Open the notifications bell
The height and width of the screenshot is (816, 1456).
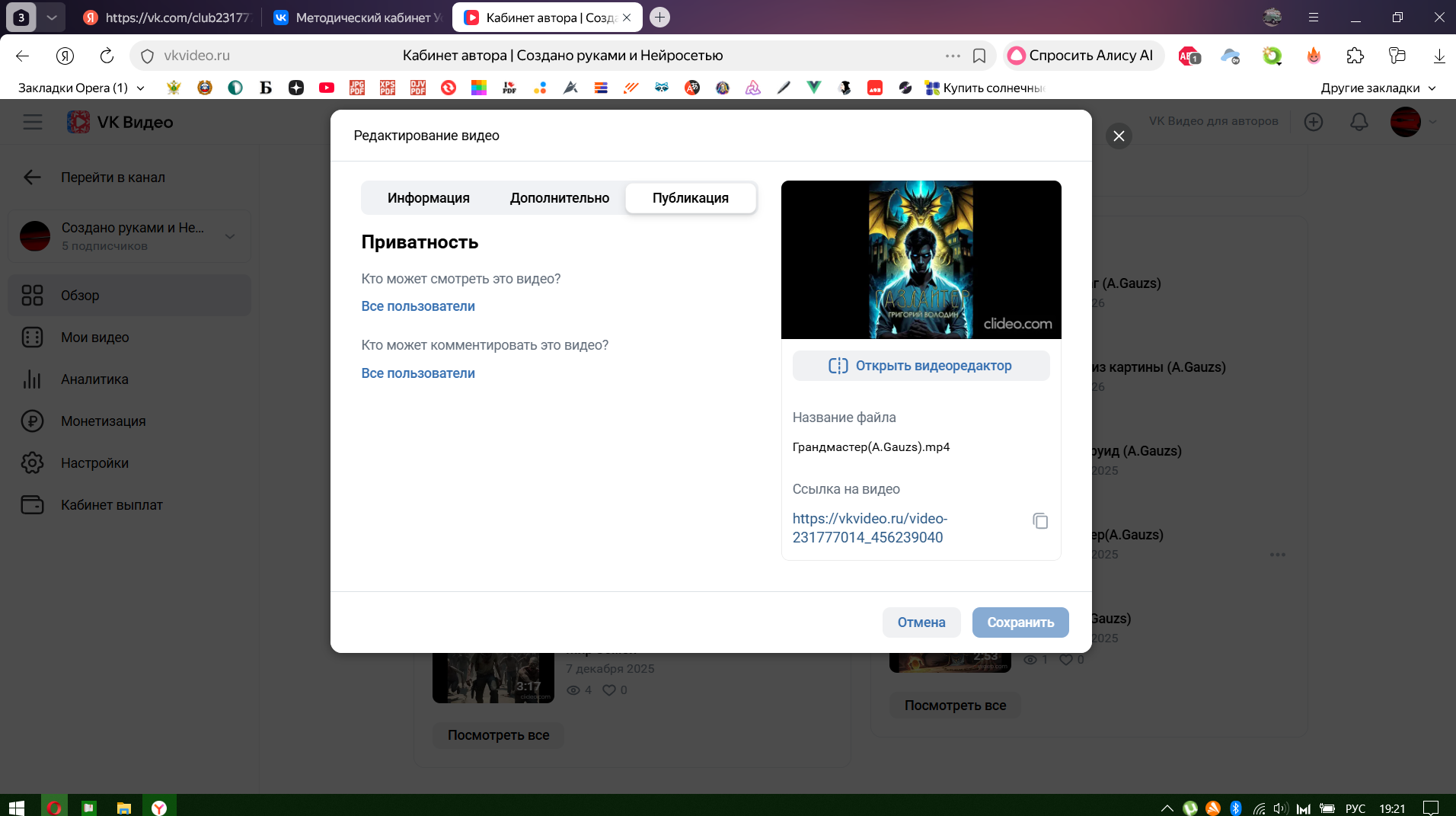[x=1359, y=122]
